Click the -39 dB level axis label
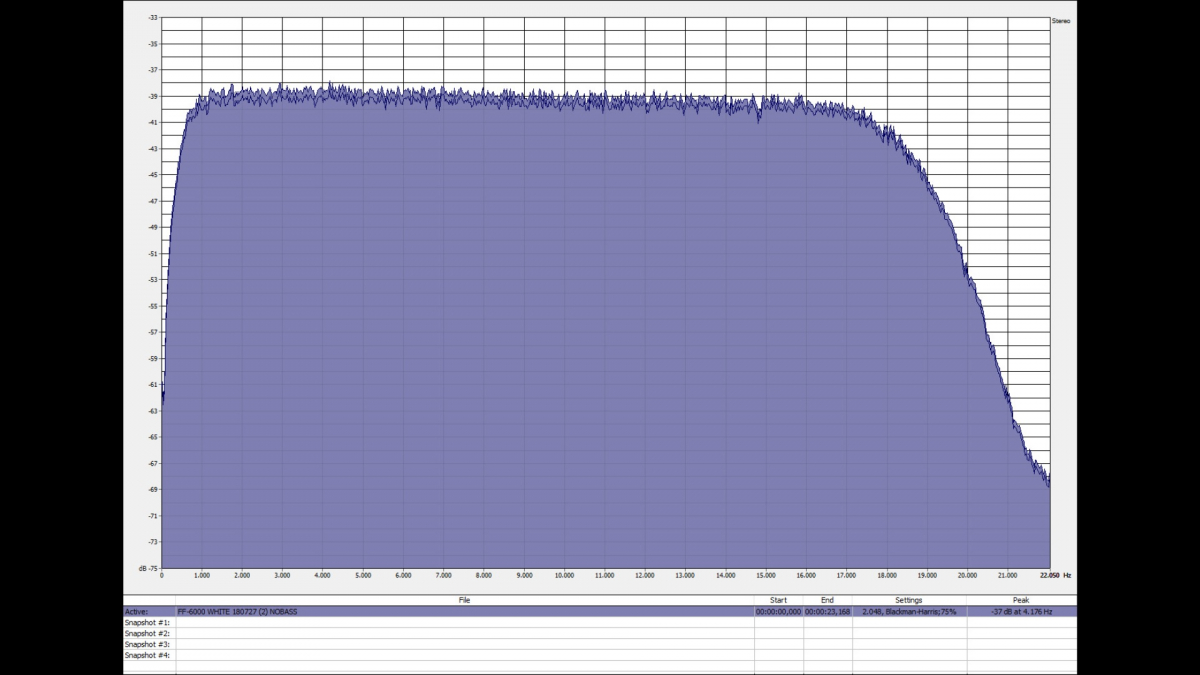 pos(153,96)
